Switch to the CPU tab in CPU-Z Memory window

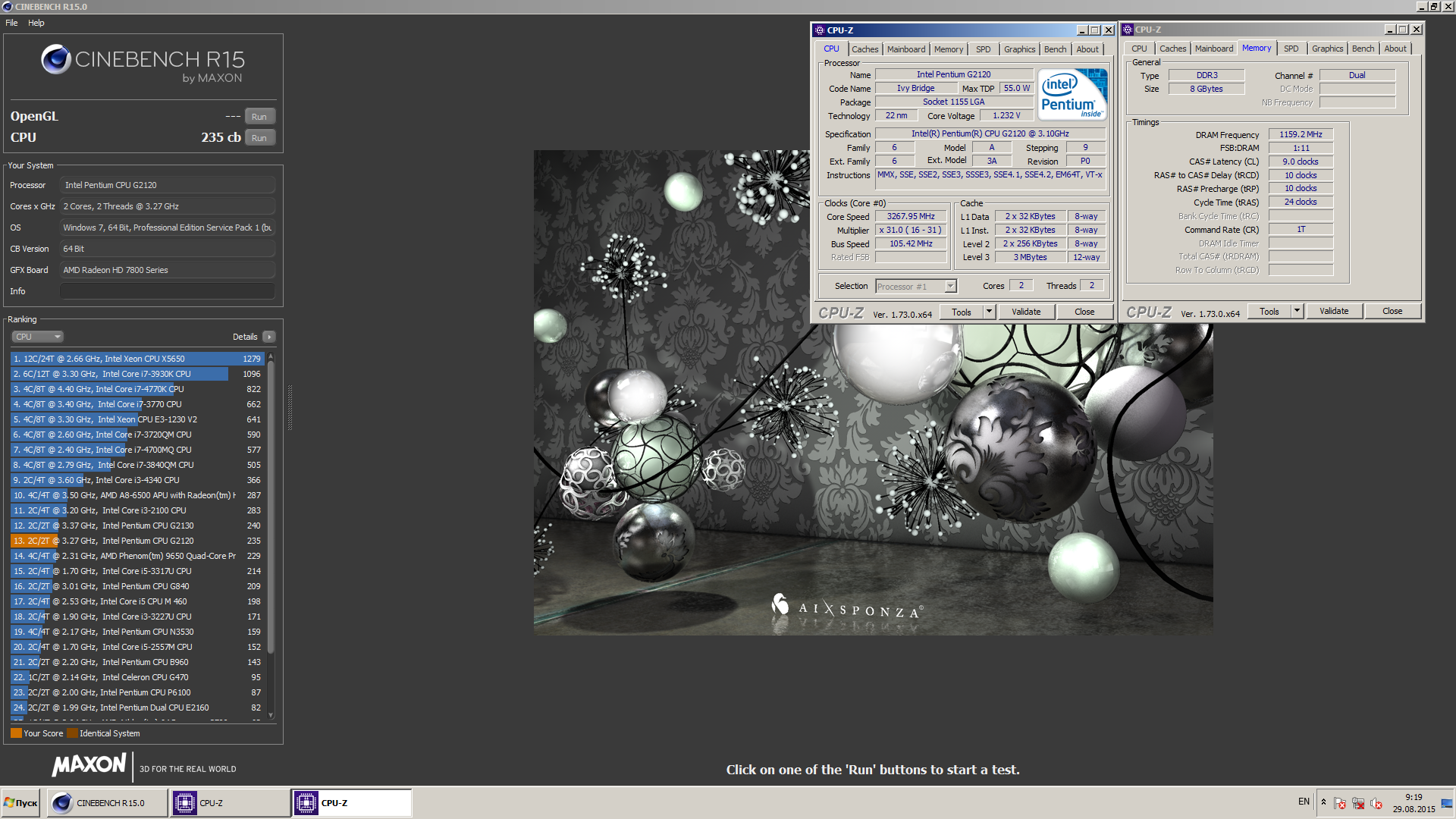tap(1140, 49)
